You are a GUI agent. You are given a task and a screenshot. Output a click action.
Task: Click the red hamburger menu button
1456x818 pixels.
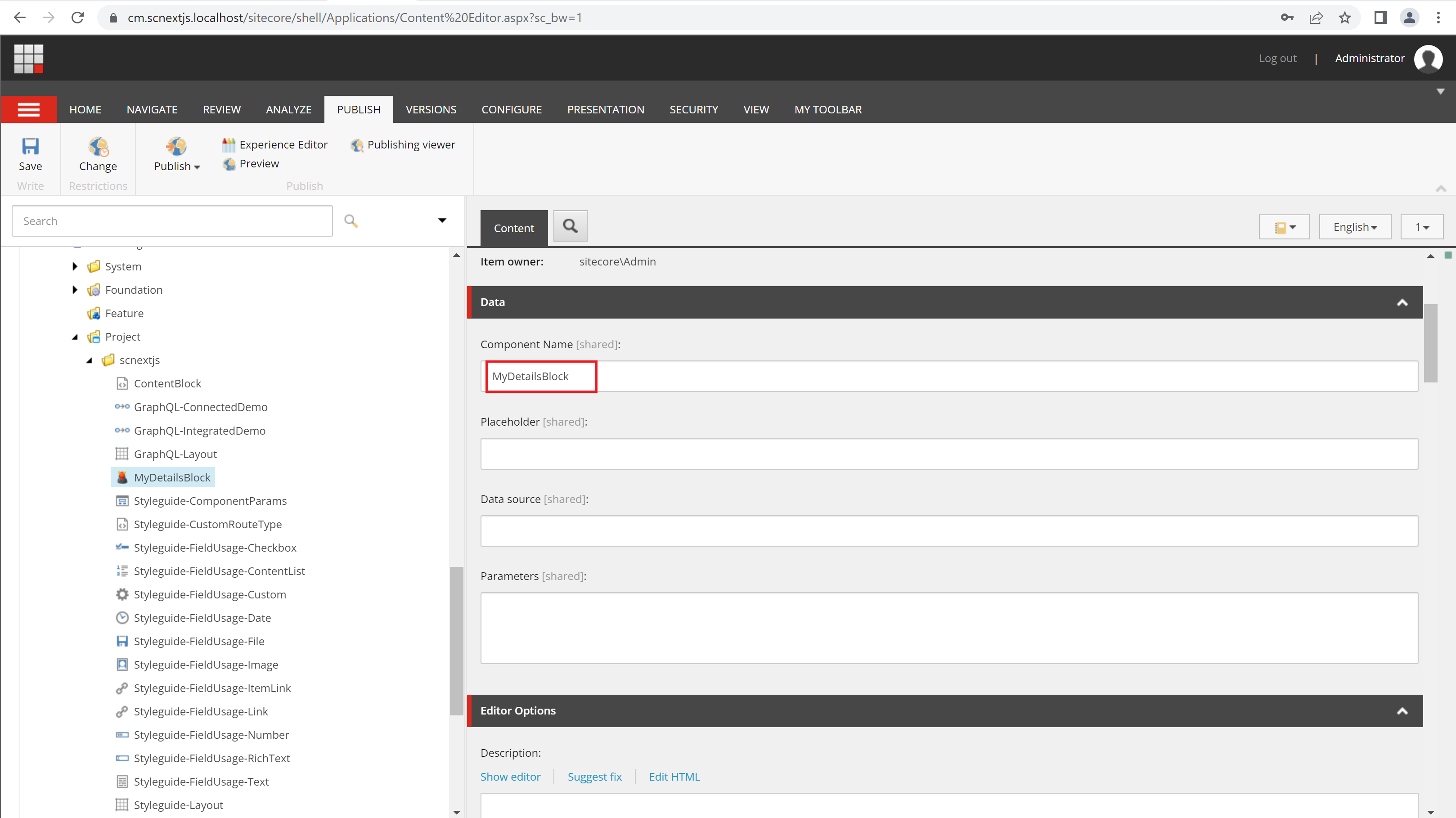(28, 110)
